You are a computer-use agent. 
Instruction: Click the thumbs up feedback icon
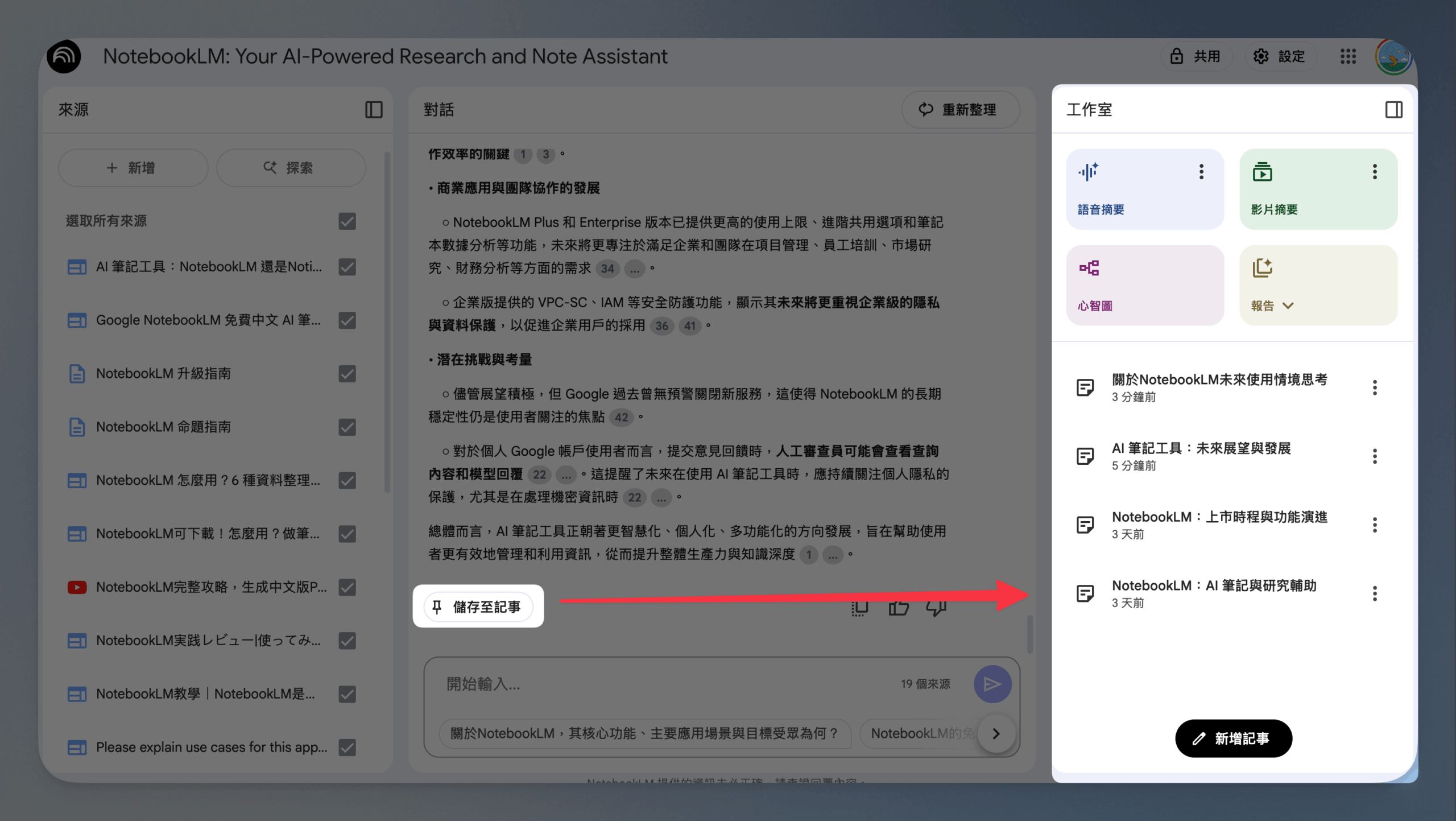coord(899,608)
